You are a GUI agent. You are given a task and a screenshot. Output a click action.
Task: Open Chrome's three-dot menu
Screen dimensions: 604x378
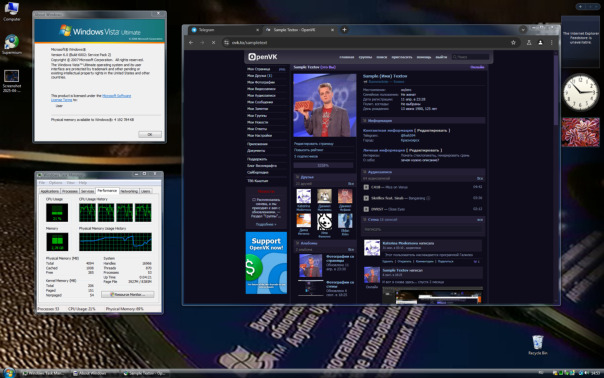tap(552, 43)
